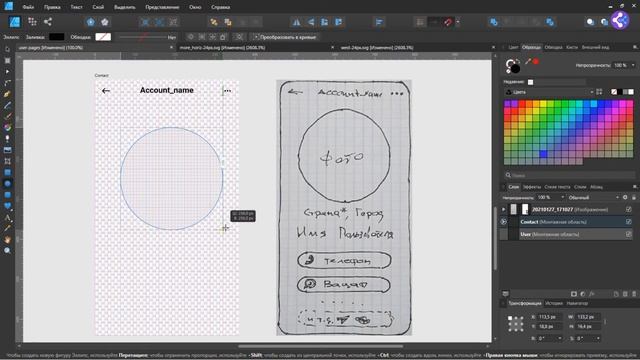This screenshot has width=640, height=360.
Task: Click the black Fill color swatch
Action: (57, 37)
